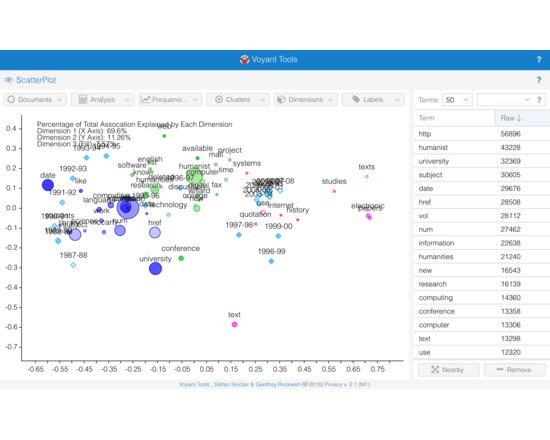Expand the Labels dropdown

click(373, 100)
